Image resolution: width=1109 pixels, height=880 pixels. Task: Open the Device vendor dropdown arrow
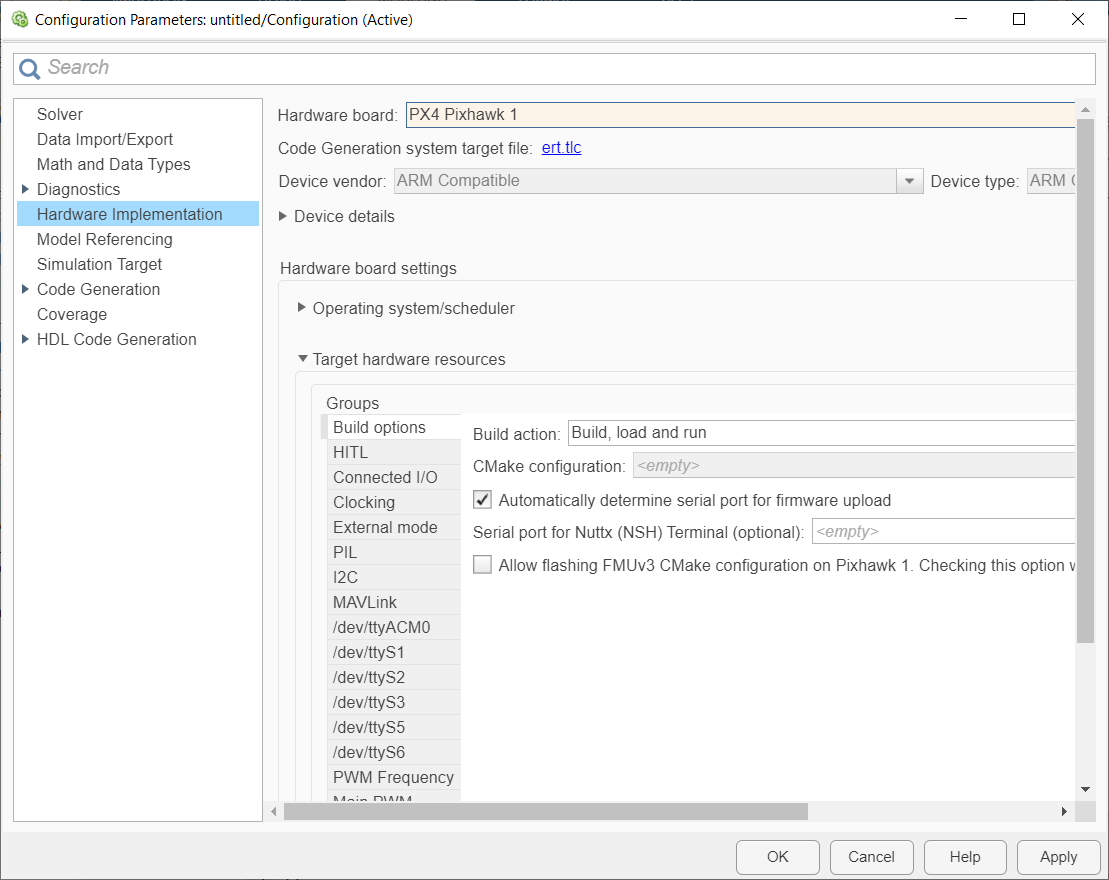coord(910,181)
